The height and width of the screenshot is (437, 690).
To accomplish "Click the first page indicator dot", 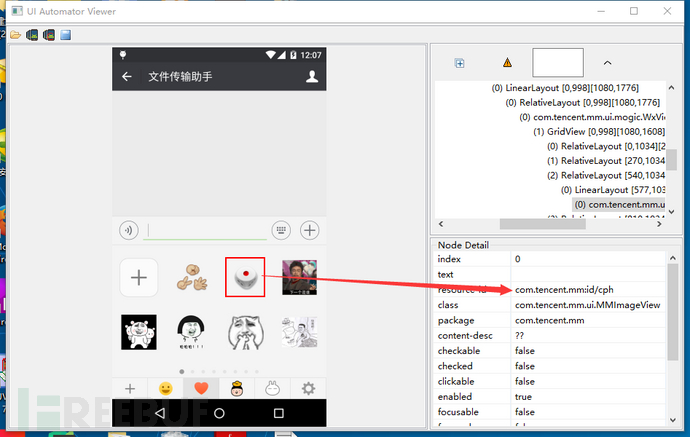I will pos(182,371).
